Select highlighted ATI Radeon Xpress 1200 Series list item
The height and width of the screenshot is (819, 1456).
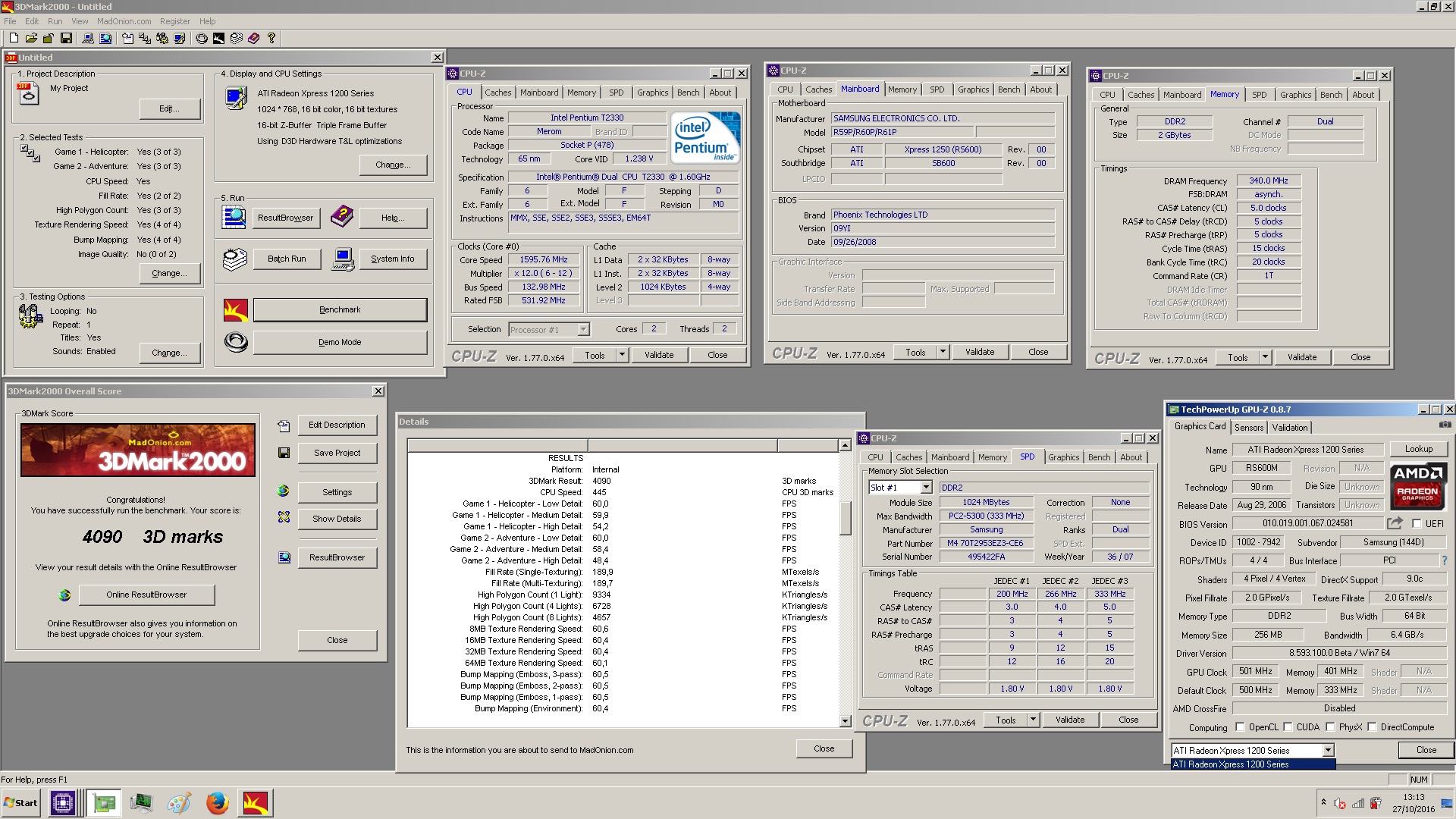(x=1253, y=764)
